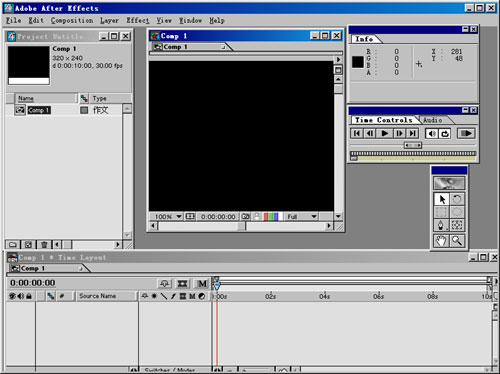Screen dimensions: 500x374
Task: Select the Hand tool
Action: [441, 241]
